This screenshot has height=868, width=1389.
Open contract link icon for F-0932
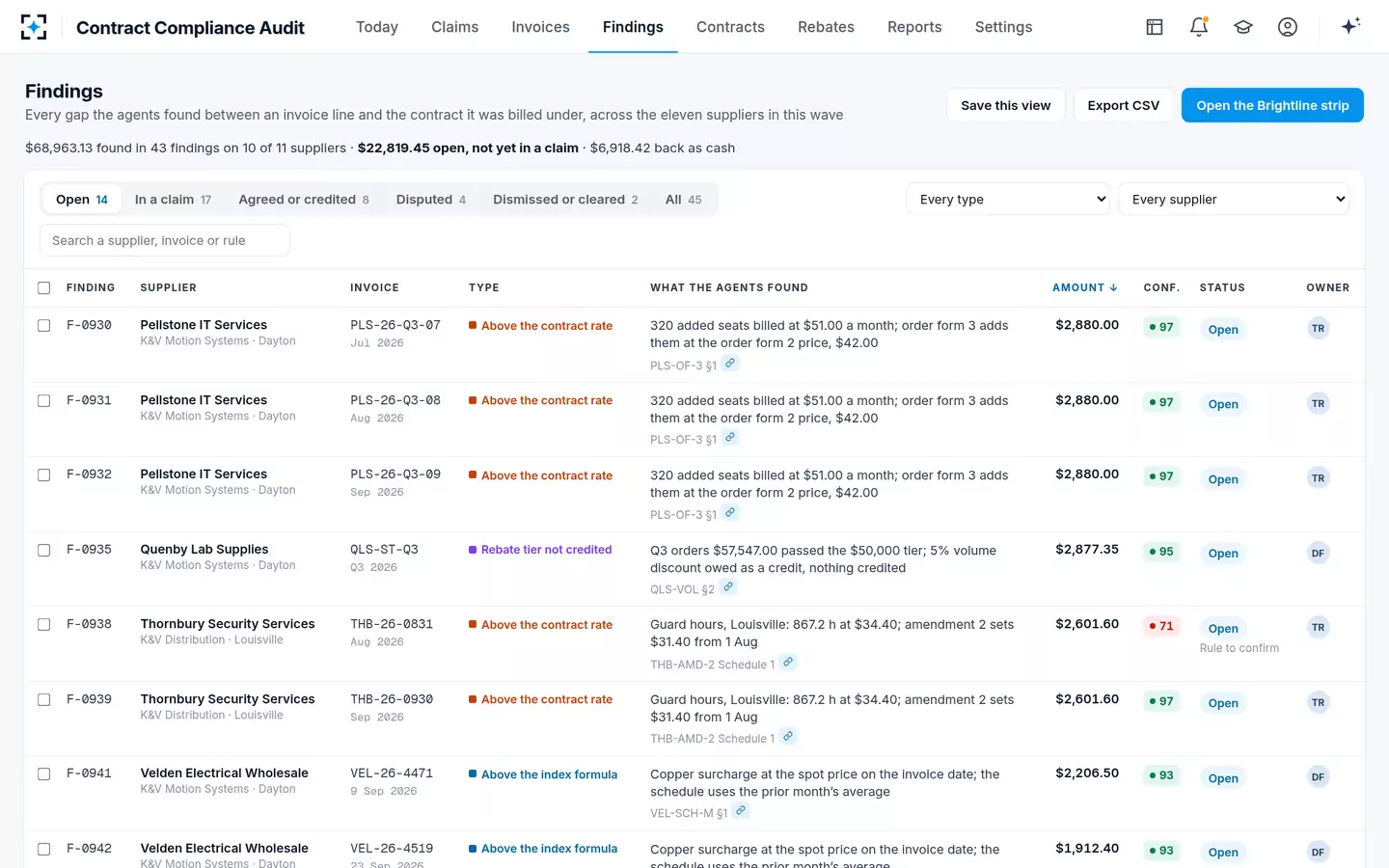(x=731, y=513)
